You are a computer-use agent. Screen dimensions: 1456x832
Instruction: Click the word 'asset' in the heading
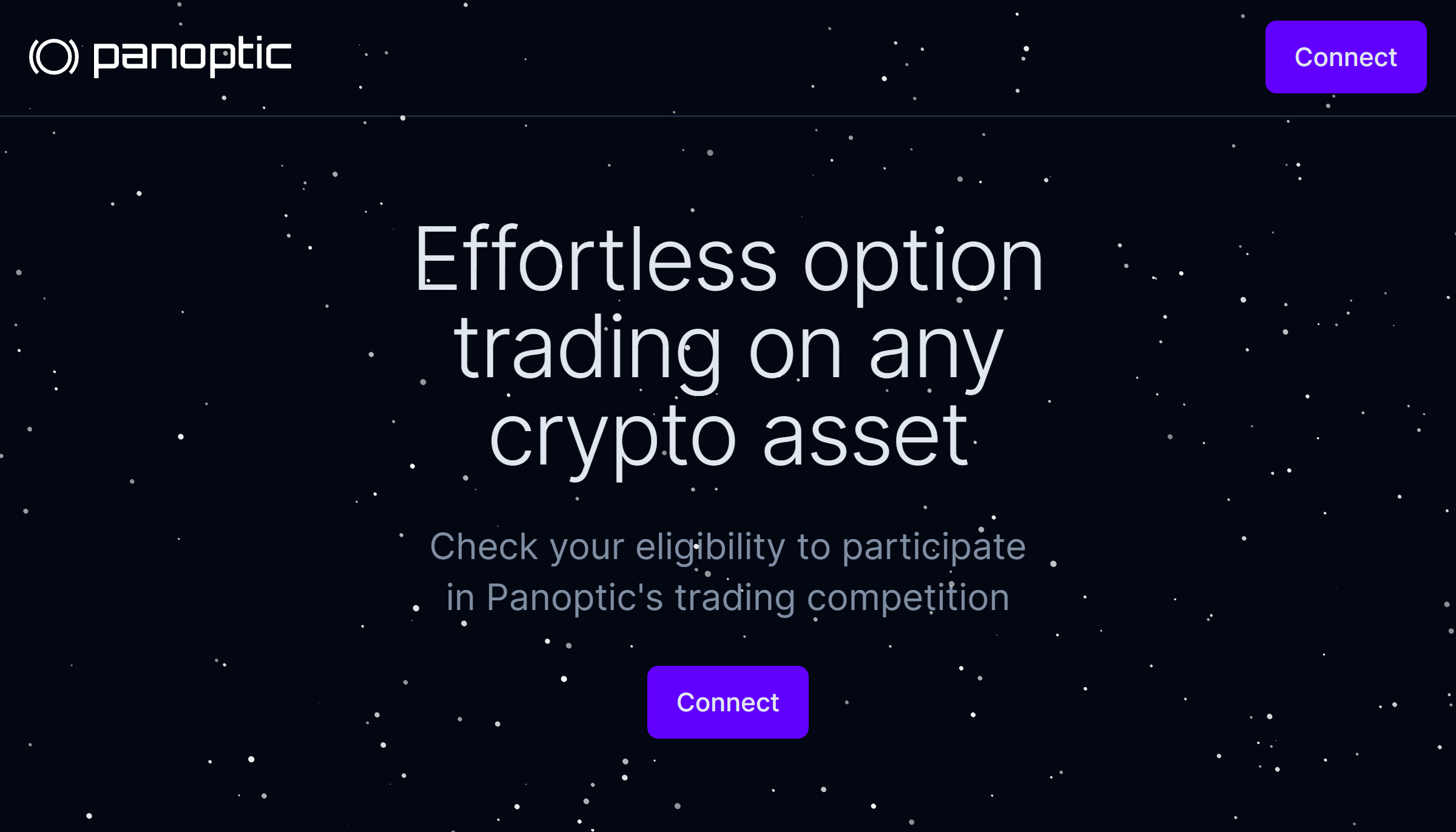[x=866, y=437]
